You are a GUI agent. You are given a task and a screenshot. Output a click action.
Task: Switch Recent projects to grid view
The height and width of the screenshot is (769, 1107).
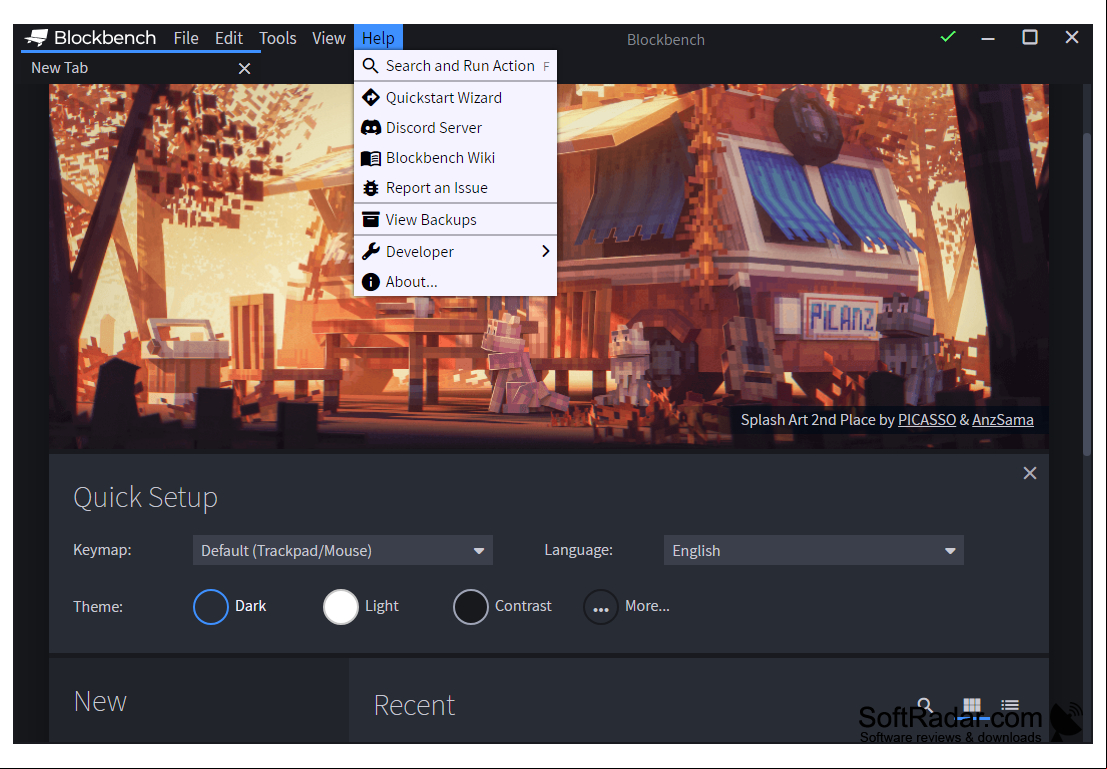(x=972, y=705)
